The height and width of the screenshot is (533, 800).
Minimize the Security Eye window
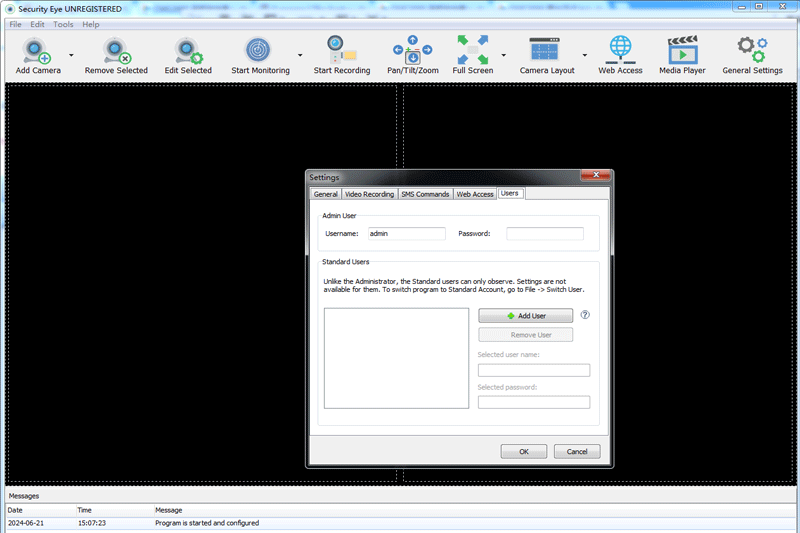(x=742, y=7)
